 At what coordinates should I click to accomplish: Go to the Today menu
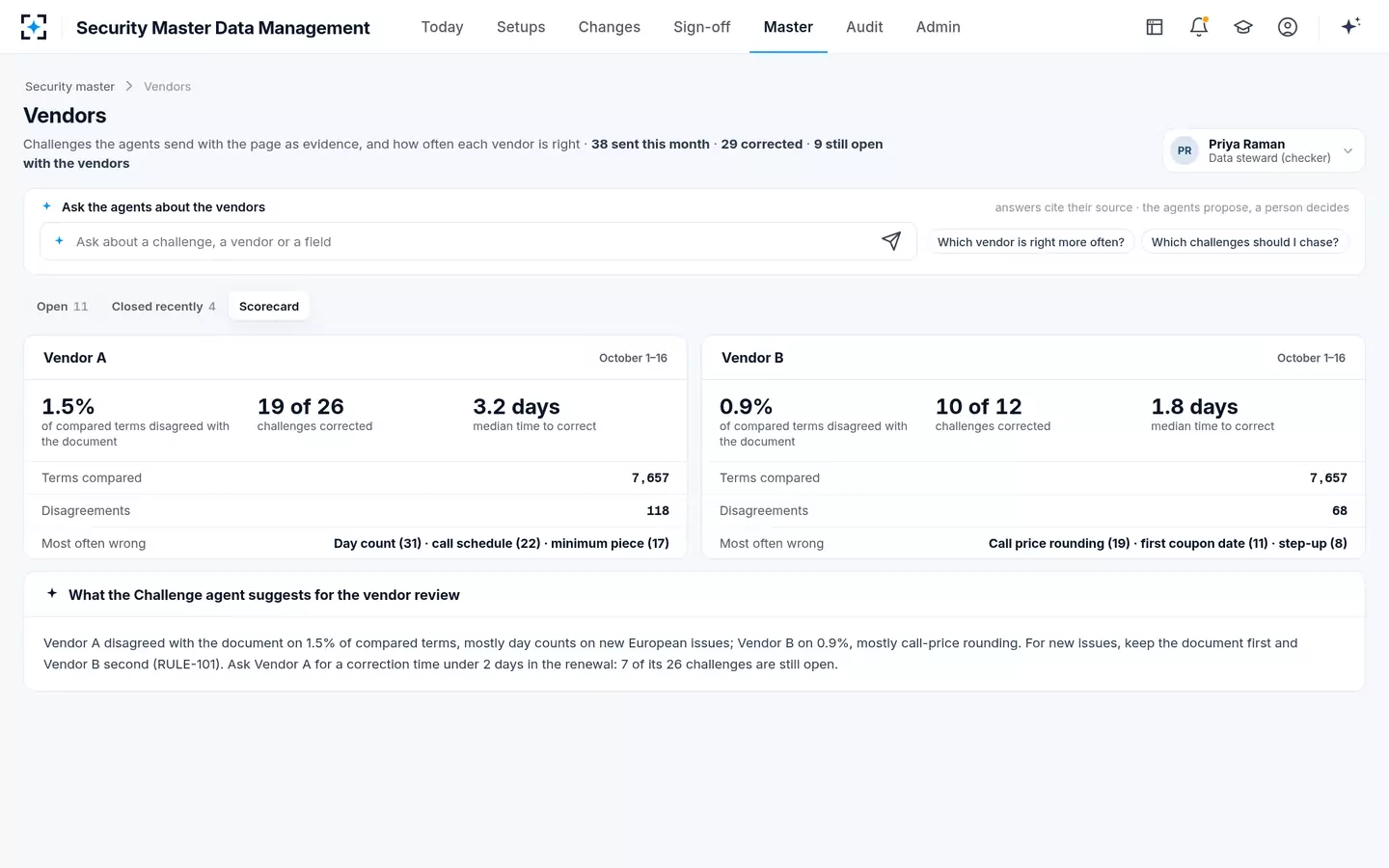[x=442, y=27]
